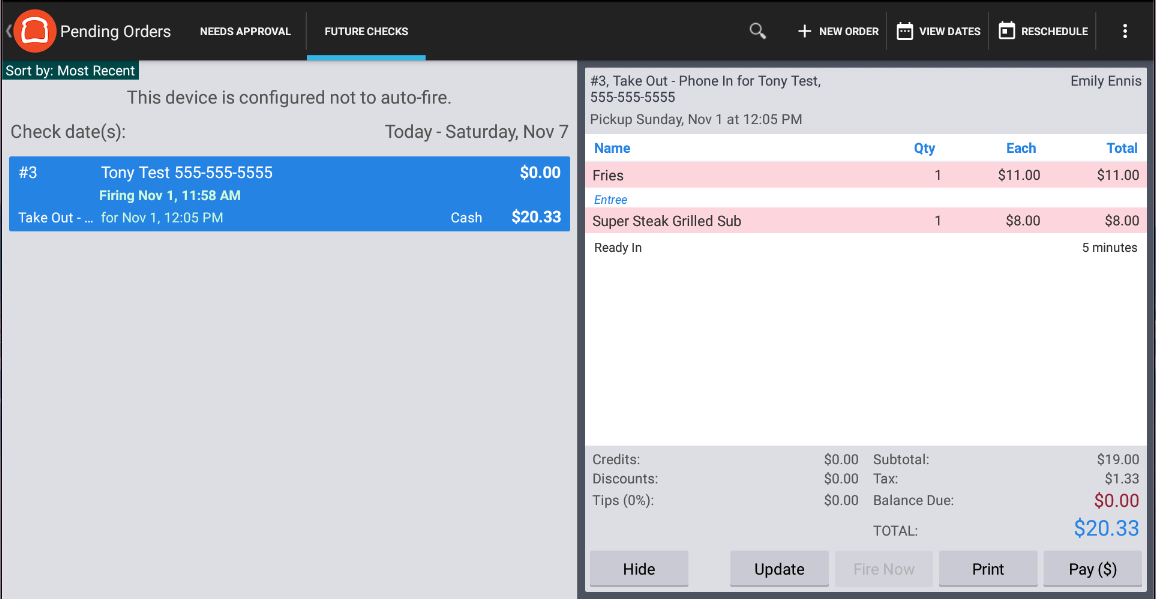Select the Super Steak Grilled Sub item
The width and height of the screenshot is (1156, 599).
click(750, 220)
